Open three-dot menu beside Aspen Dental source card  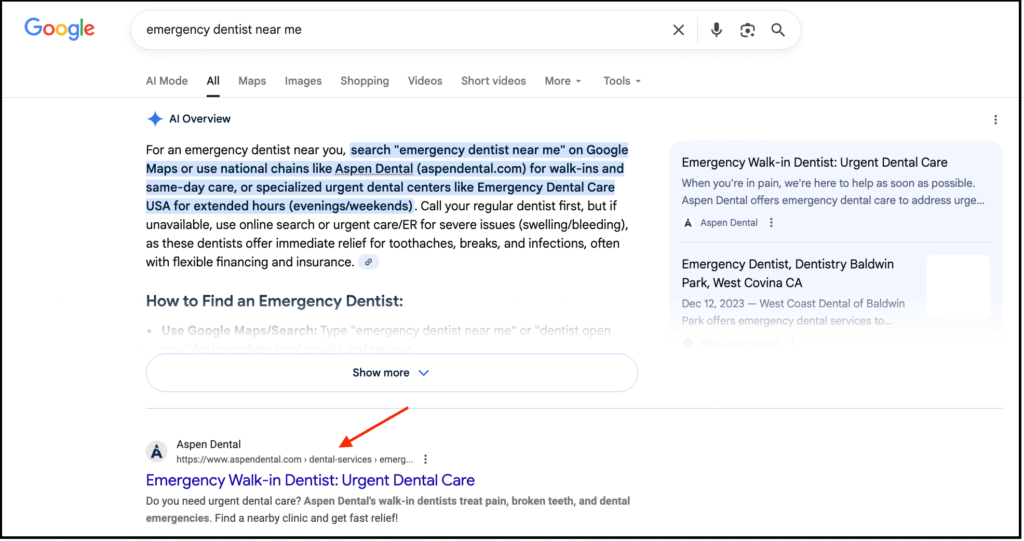pyautogui.click(x=771, y=223)
